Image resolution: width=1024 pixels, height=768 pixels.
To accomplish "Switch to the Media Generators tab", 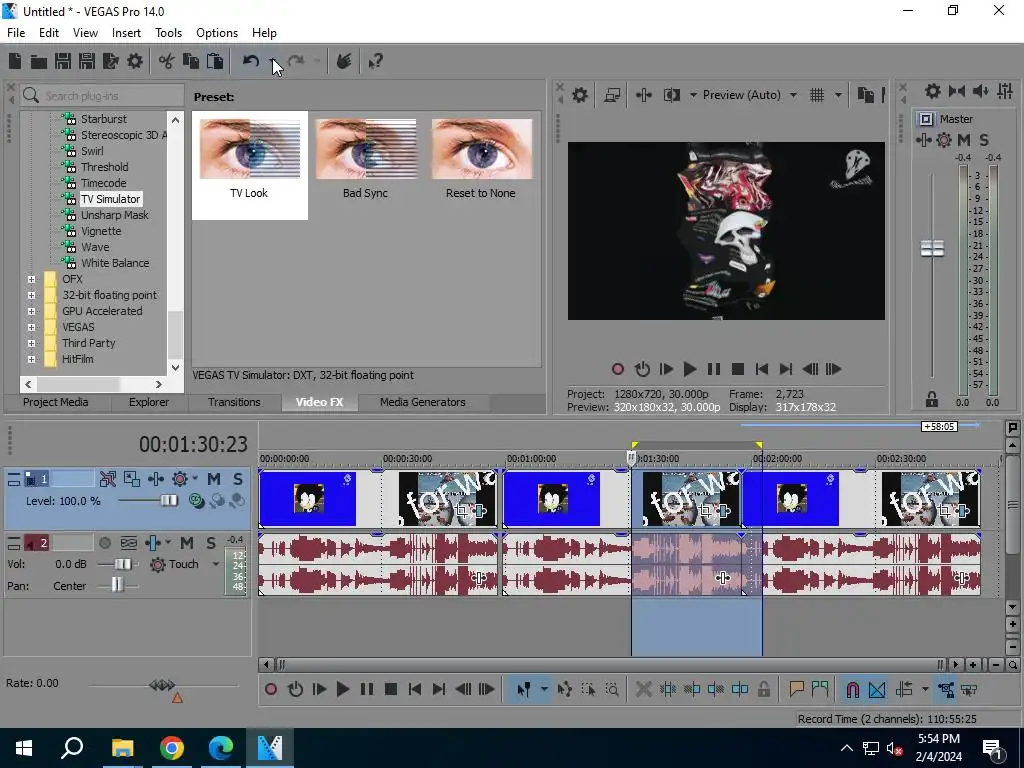I will (423, 402).
